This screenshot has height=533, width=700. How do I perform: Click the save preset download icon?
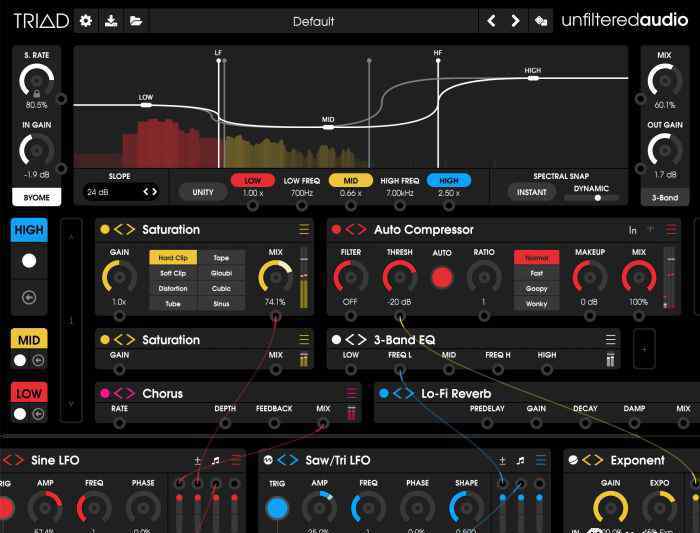pos(111,21)
